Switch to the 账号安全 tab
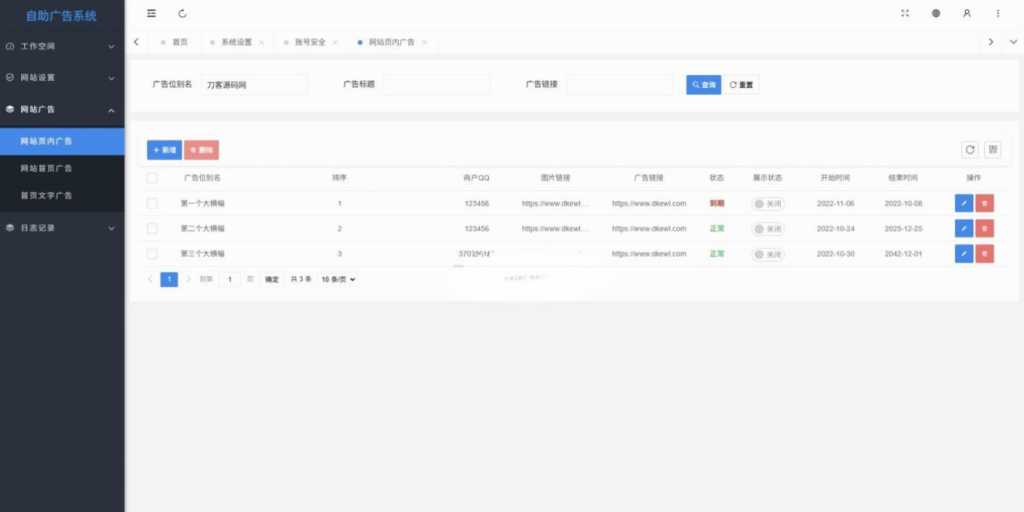1024x512 pixels. (310, 42)
